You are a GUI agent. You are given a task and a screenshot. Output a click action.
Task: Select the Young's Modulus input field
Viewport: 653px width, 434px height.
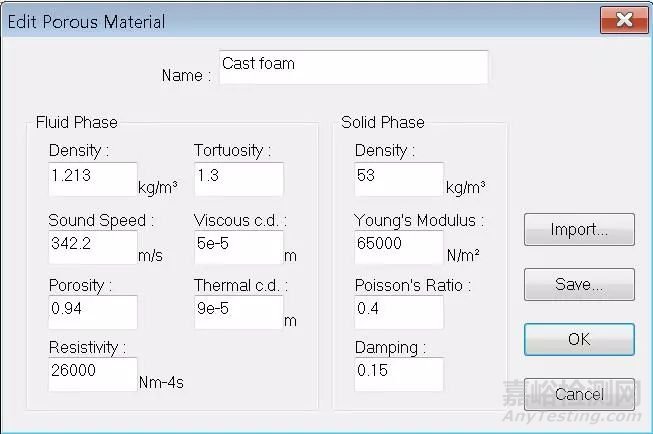[398, 247]
